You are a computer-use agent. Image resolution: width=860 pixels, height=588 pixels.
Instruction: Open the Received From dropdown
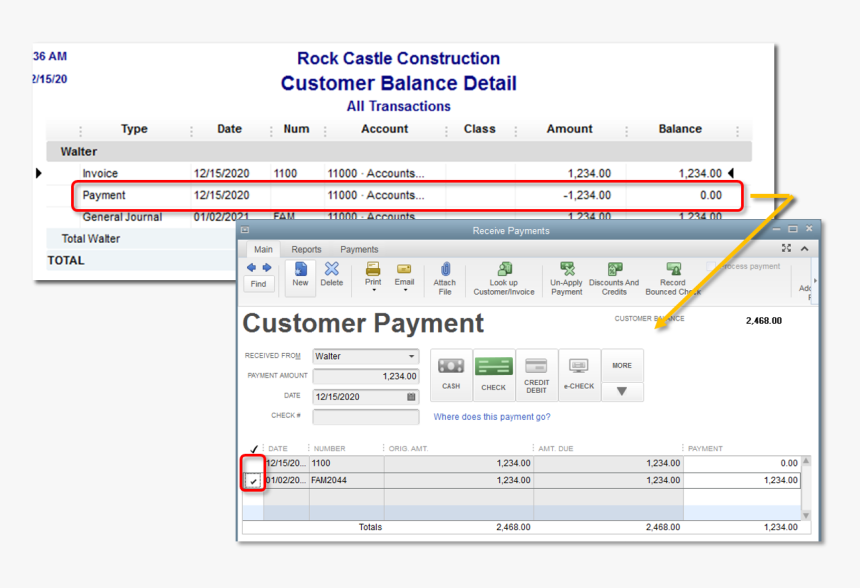pos(411,356)
